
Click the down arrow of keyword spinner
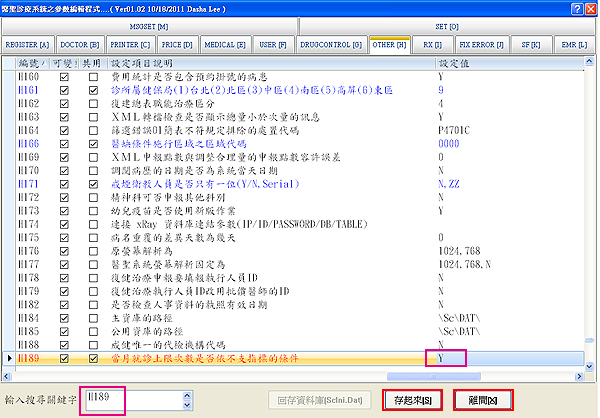tap(187, 405)
